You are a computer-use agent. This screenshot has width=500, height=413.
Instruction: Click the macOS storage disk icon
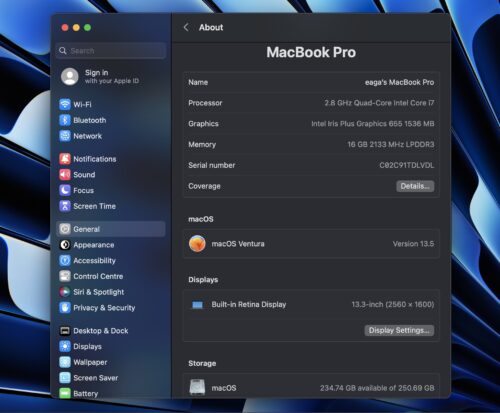[x=197, y=387]
